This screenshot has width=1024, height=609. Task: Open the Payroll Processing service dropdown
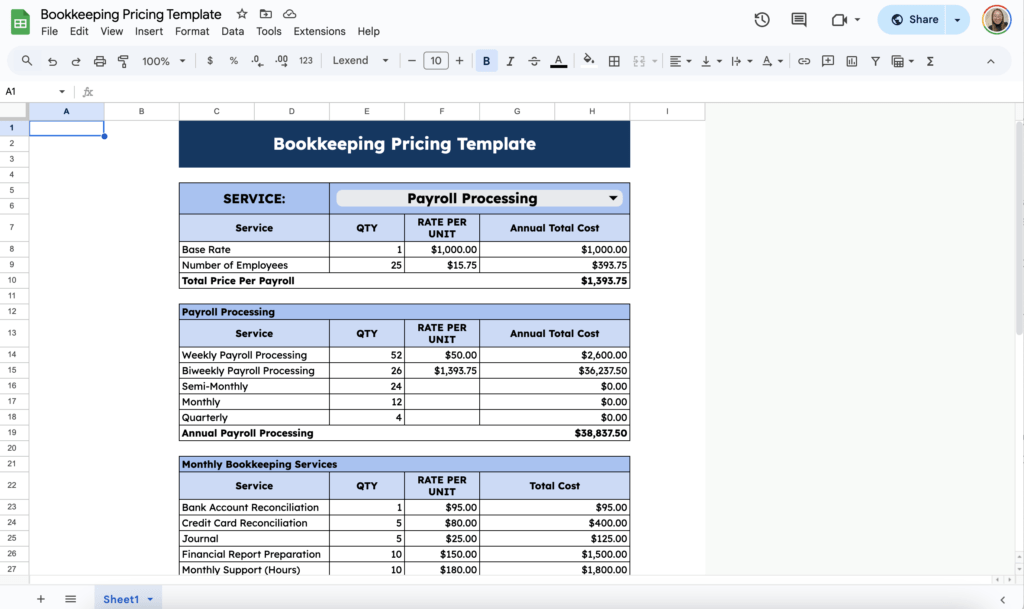click(613, 198)
